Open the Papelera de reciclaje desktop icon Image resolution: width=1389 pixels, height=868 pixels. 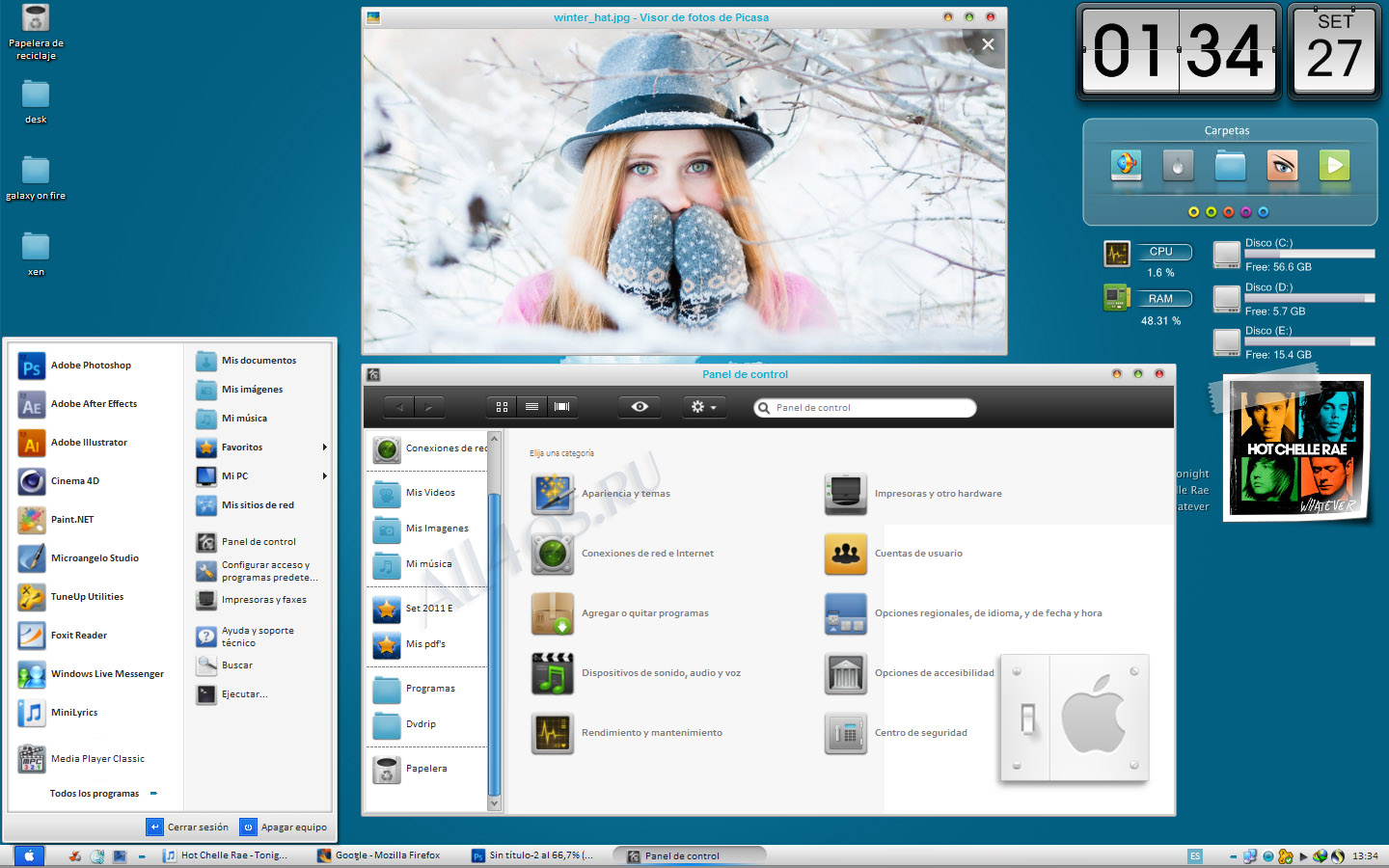(x=36, y=19)
